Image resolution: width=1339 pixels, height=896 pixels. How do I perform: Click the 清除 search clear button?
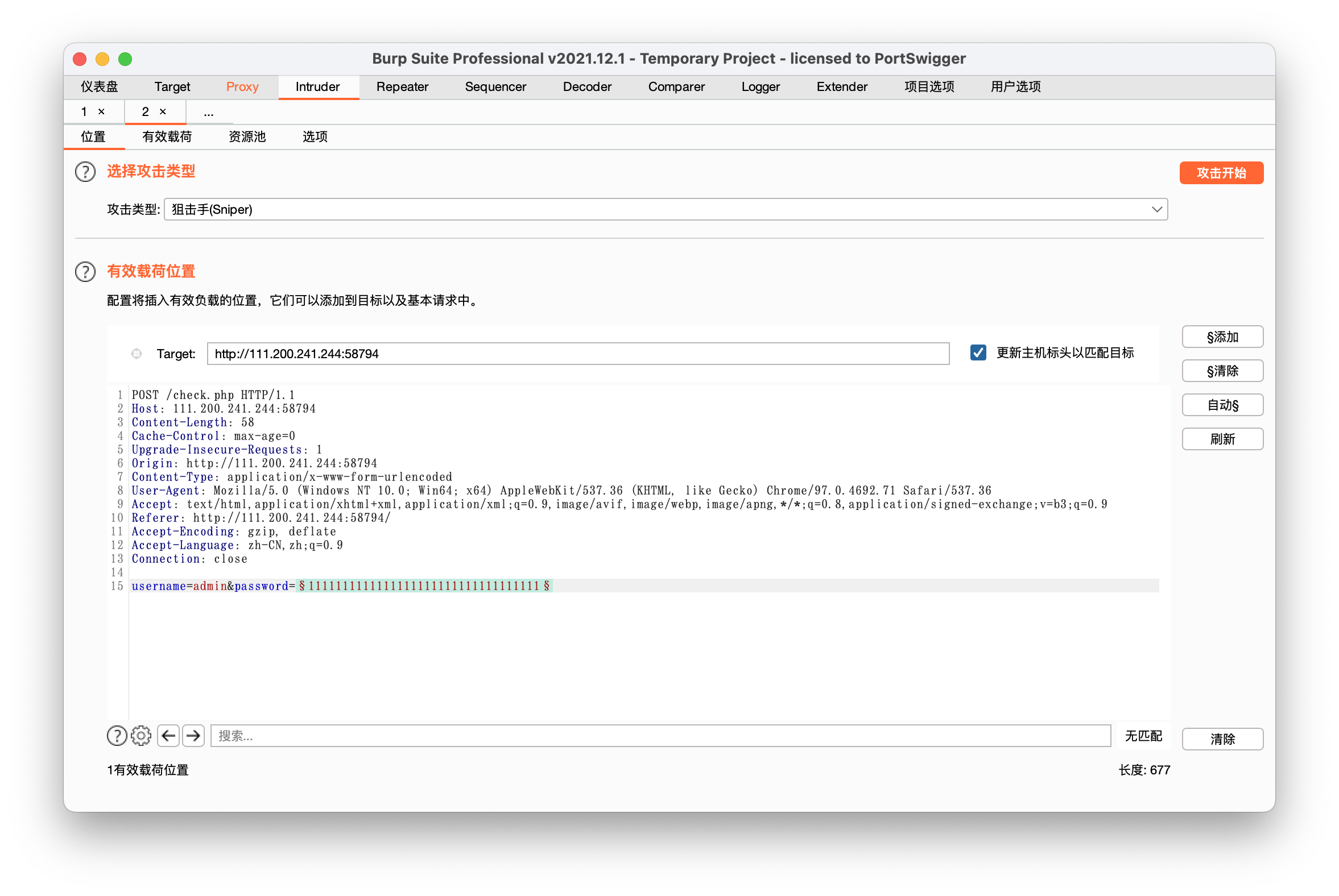tap(1223, 740)
